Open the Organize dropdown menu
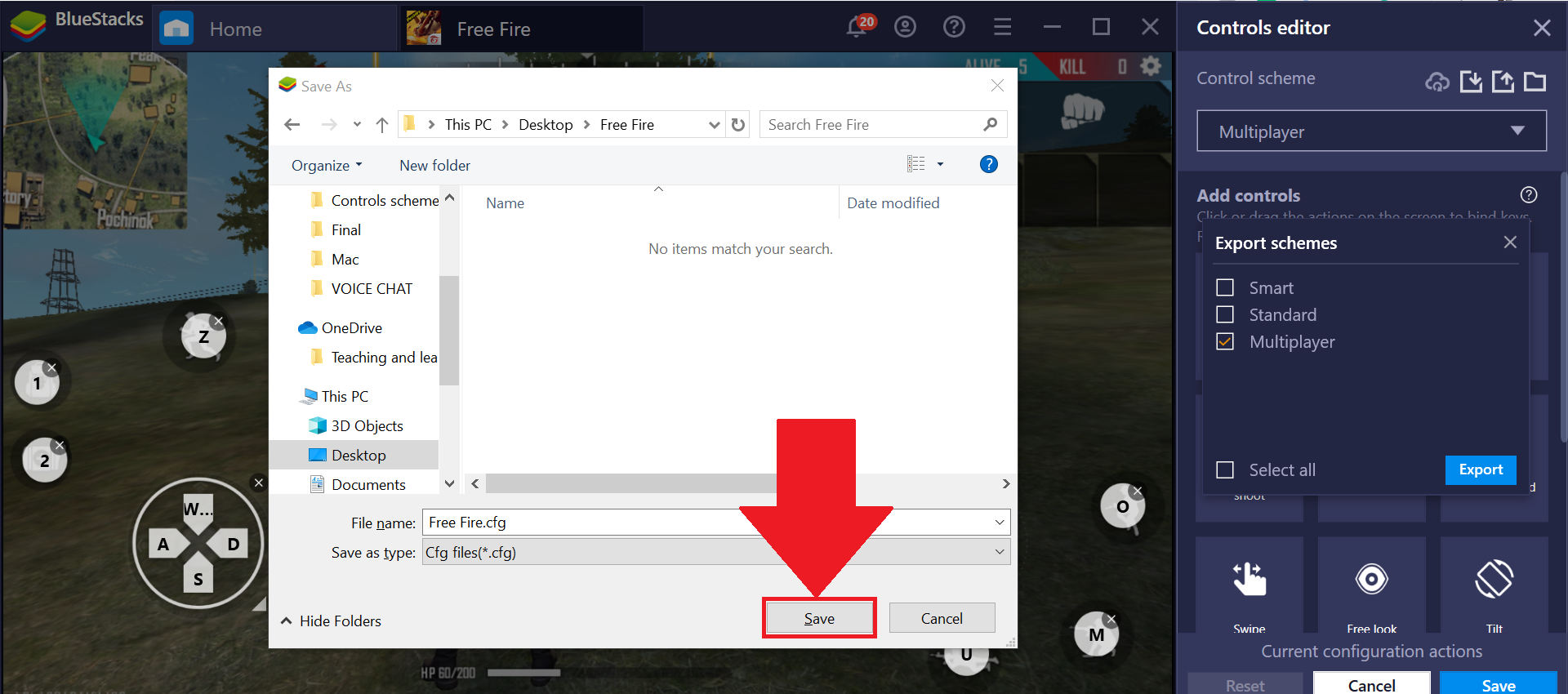The width and height of the screenshot is (1568, 694). pos(327,165)
